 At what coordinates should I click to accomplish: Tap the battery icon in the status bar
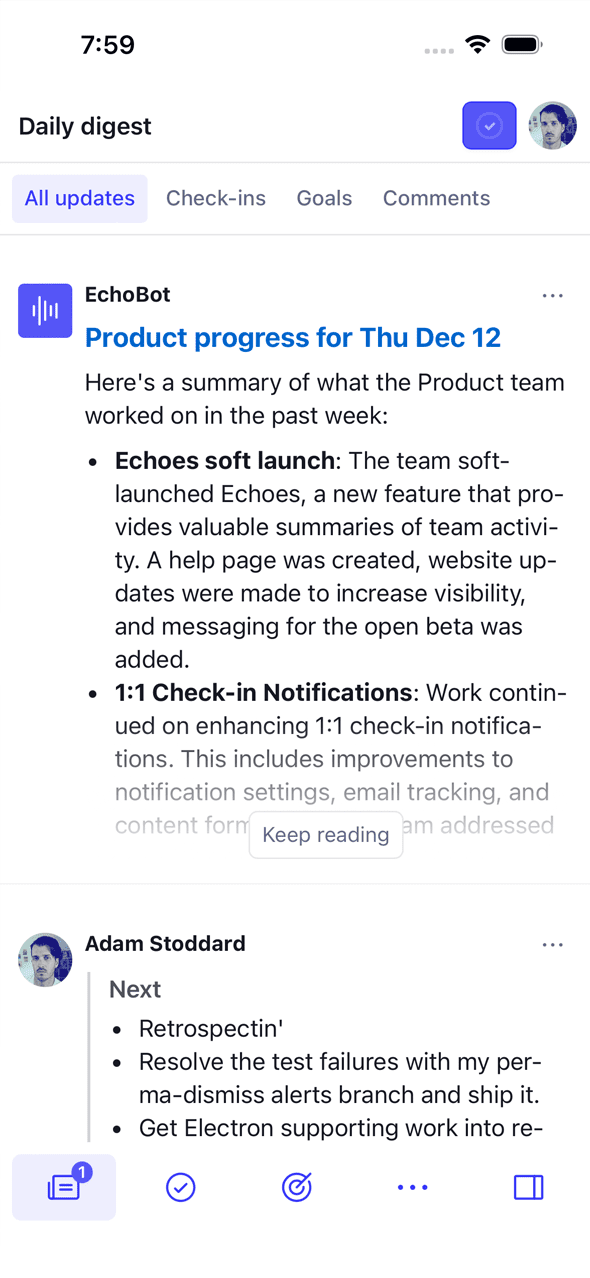point(521,44)
